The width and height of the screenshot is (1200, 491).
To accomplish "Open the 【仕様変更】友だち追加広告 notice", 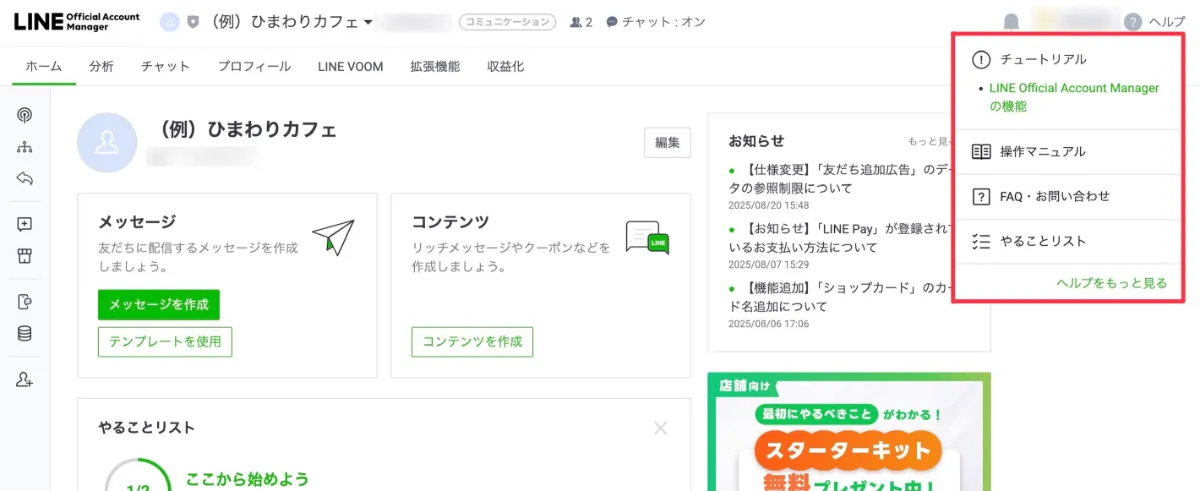I will tap(838, 179).
